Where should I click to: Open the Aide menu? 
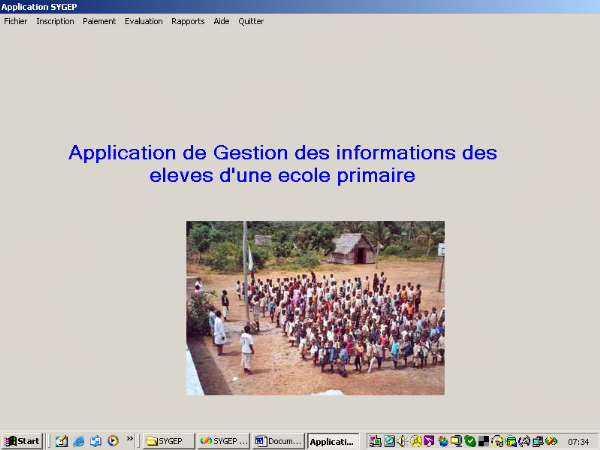(x=221, y=21)
